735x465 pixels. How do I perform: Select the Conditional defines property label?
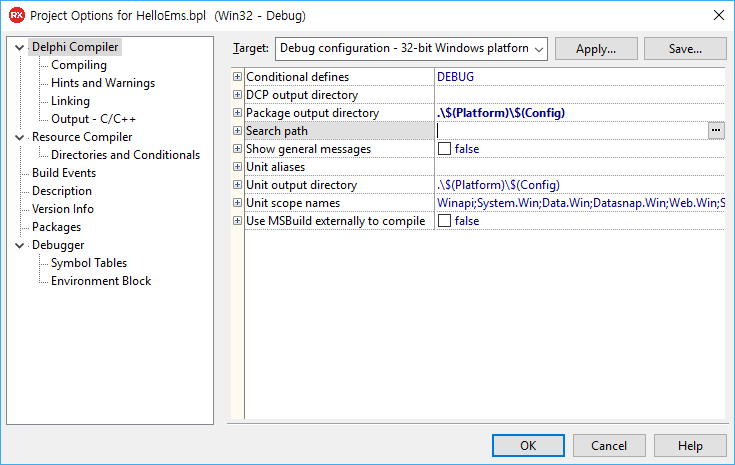click(x=298, y=76)
